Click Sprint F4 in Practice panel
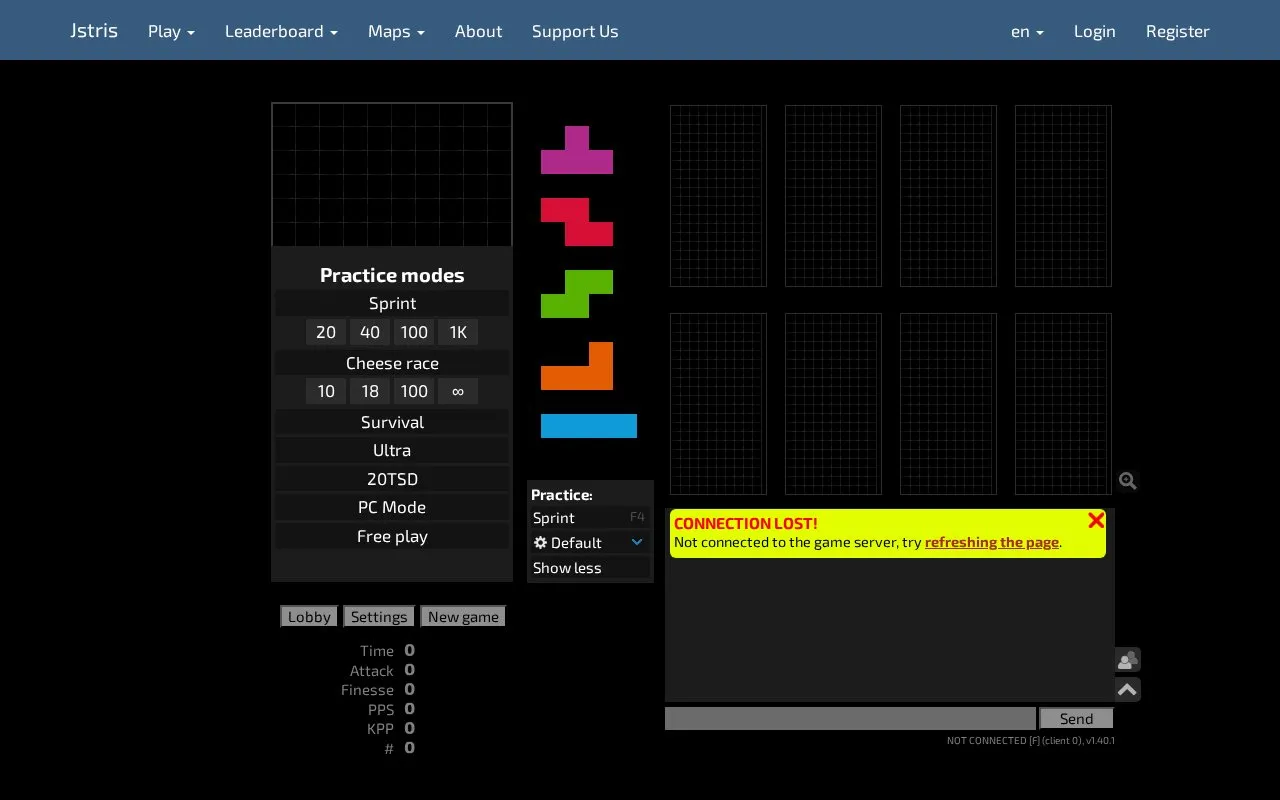Viewport: 1280px width, 800px height. (589, 517)
